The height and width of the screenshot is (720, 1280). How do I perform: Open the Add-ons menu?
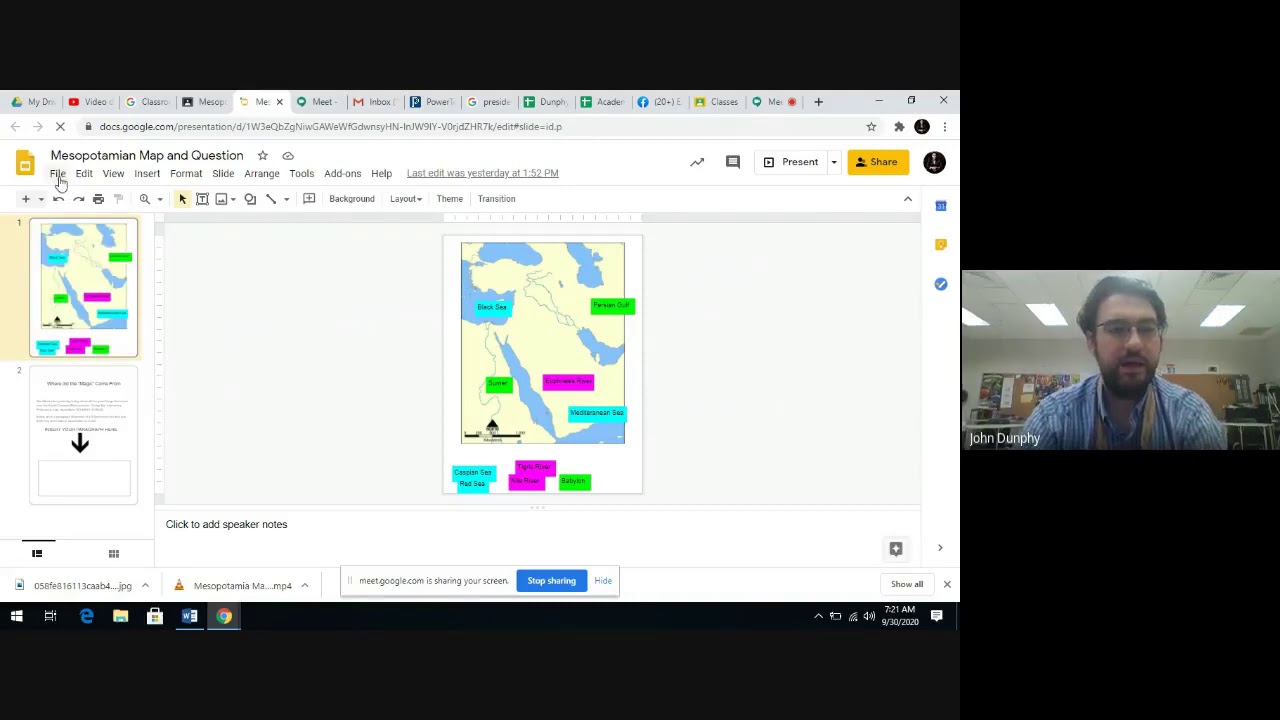[342, 174]
